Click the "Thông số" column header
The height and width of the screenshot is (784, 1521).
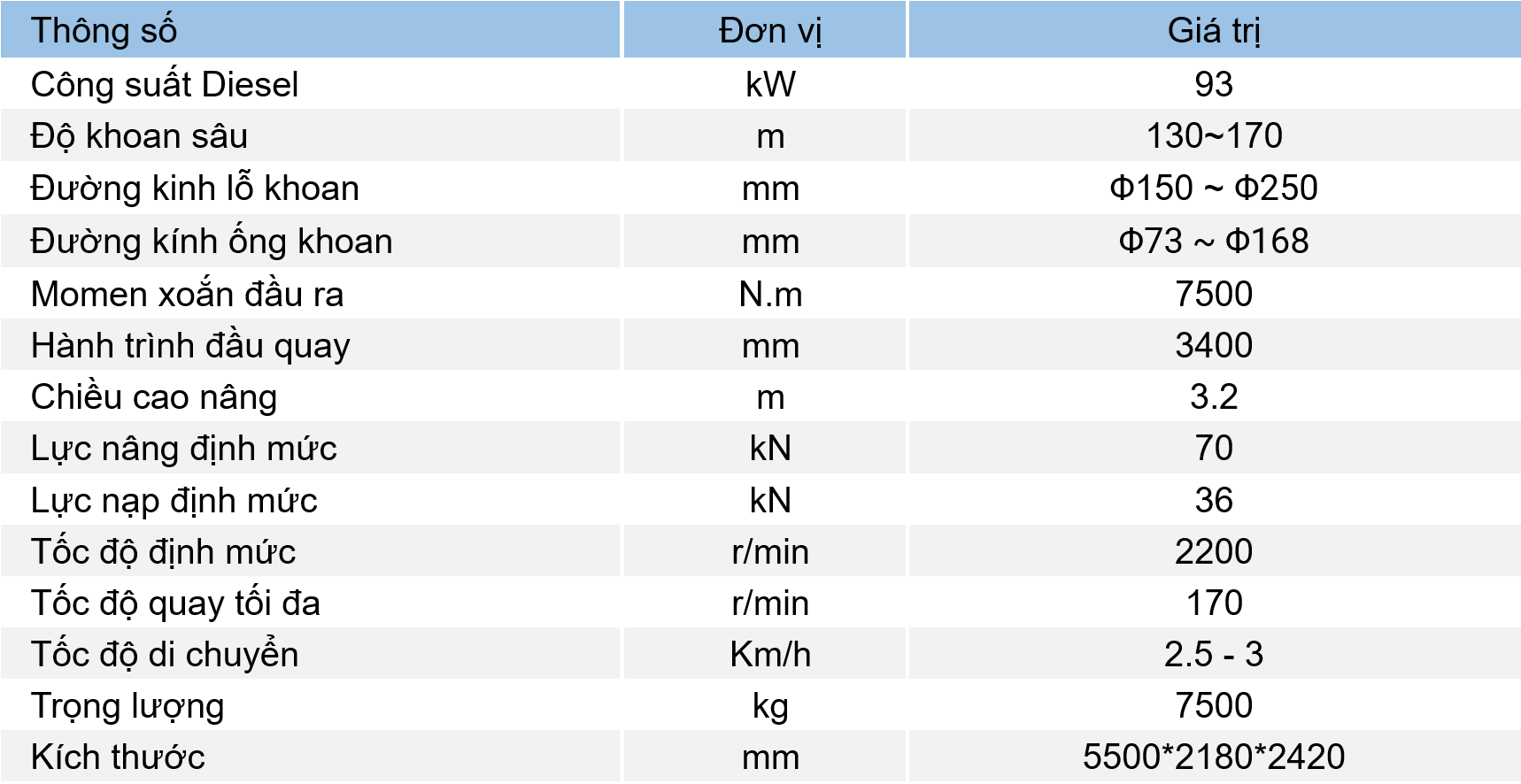tap(104, 31)
